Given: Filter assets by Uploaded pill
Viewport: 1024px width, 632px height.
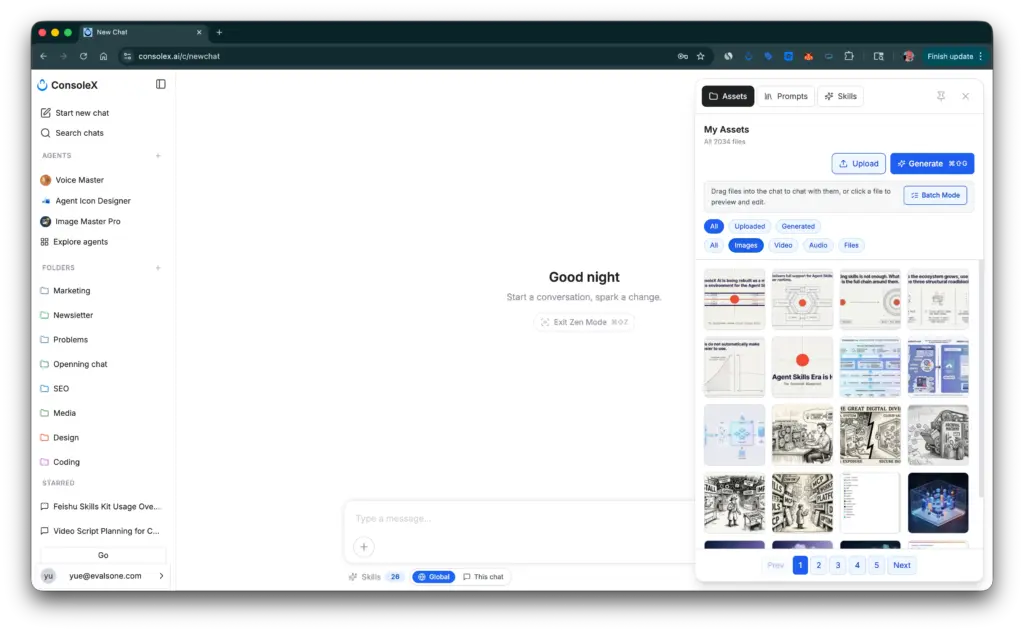Looking at the screenshot, I should click(x=749, y=226).
